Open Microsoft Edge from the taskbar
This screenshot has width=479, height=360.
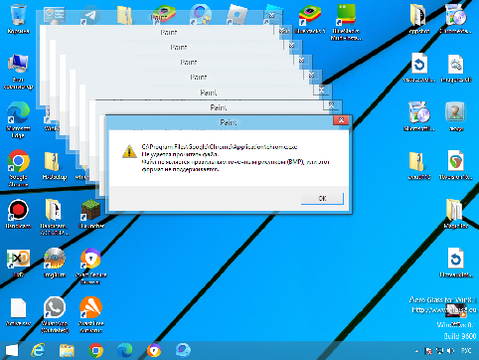click(125, 350)
